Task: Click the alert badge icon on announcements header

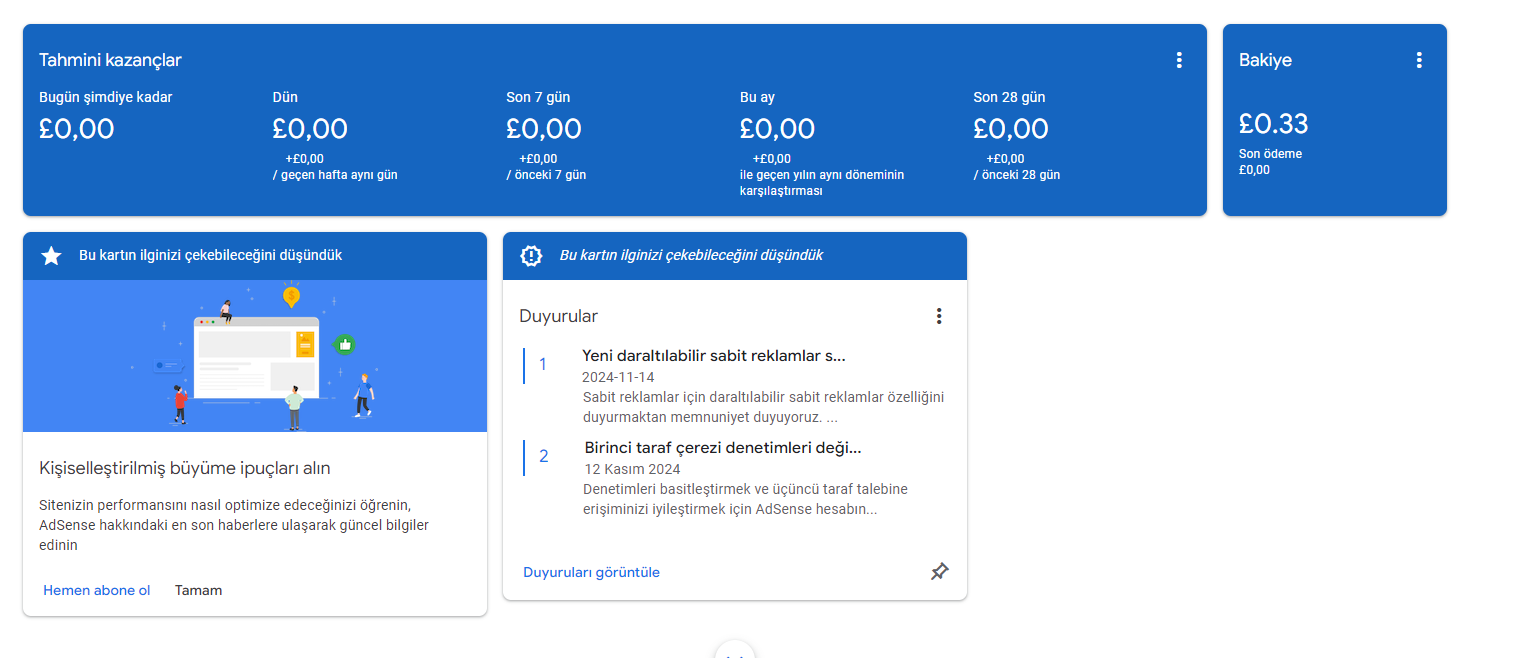Action: 531,256
